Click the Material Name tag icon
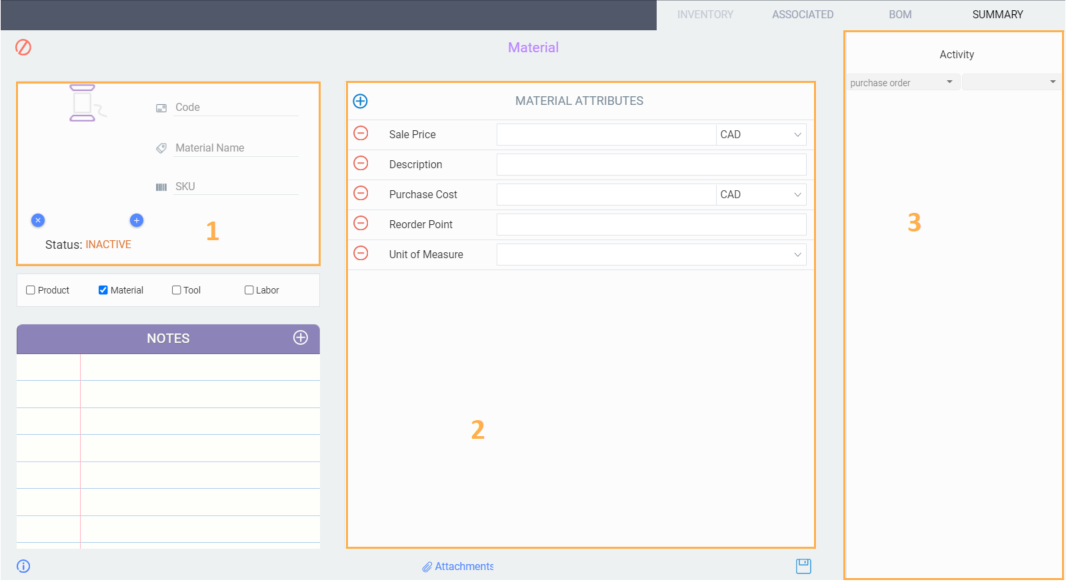The image size is (1068, 585). coord(161,148)
